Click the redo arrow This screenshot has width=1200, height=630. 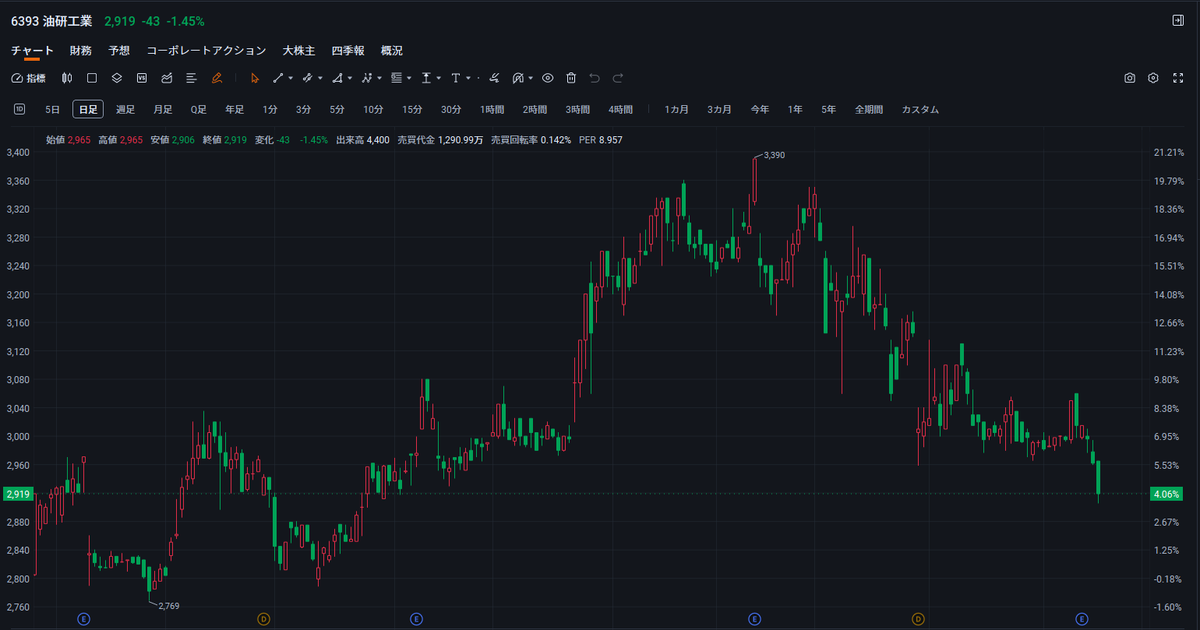pyautogui.click(x=618, y=78)
